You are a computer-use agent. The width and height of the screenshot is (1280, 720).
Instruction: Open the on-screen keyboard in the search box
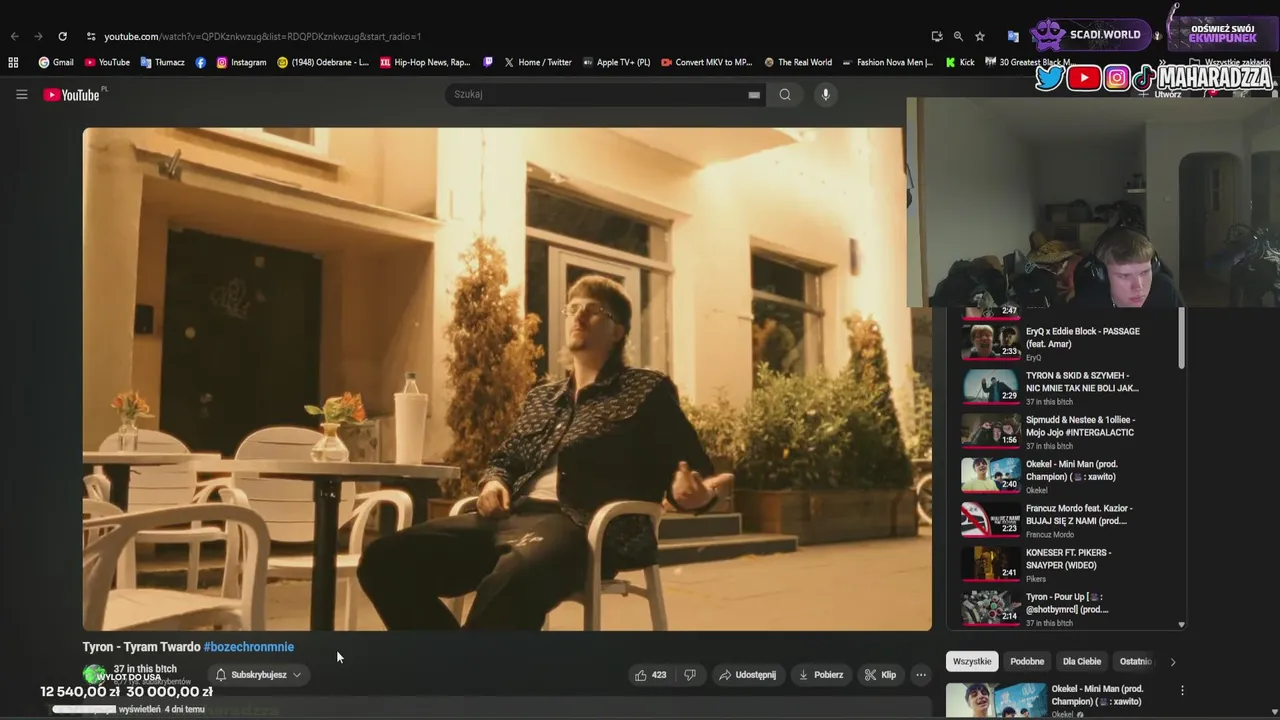click(754, 95)
